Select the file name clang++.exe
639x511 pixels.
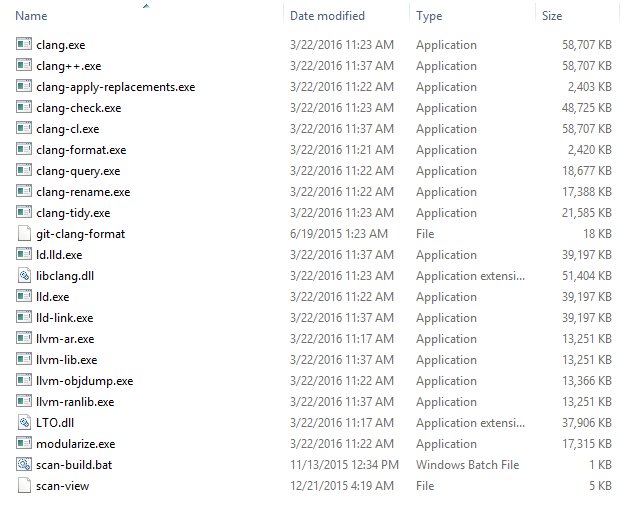coord(68,66)
